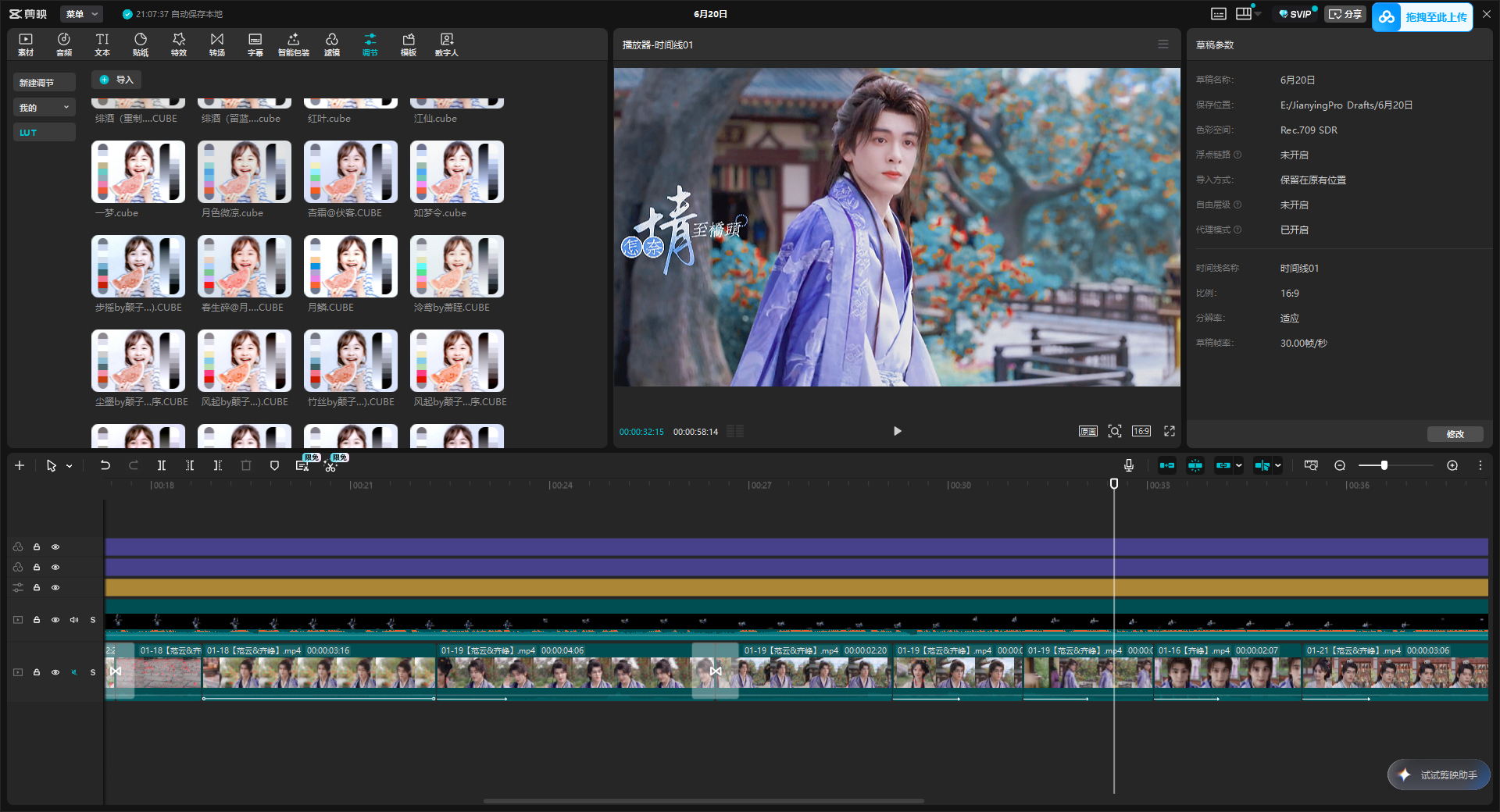The image size is (1500, 812).
Task: Select the 如梦令.cube LUT thumbnail
Action: click(x=457, y=172)
